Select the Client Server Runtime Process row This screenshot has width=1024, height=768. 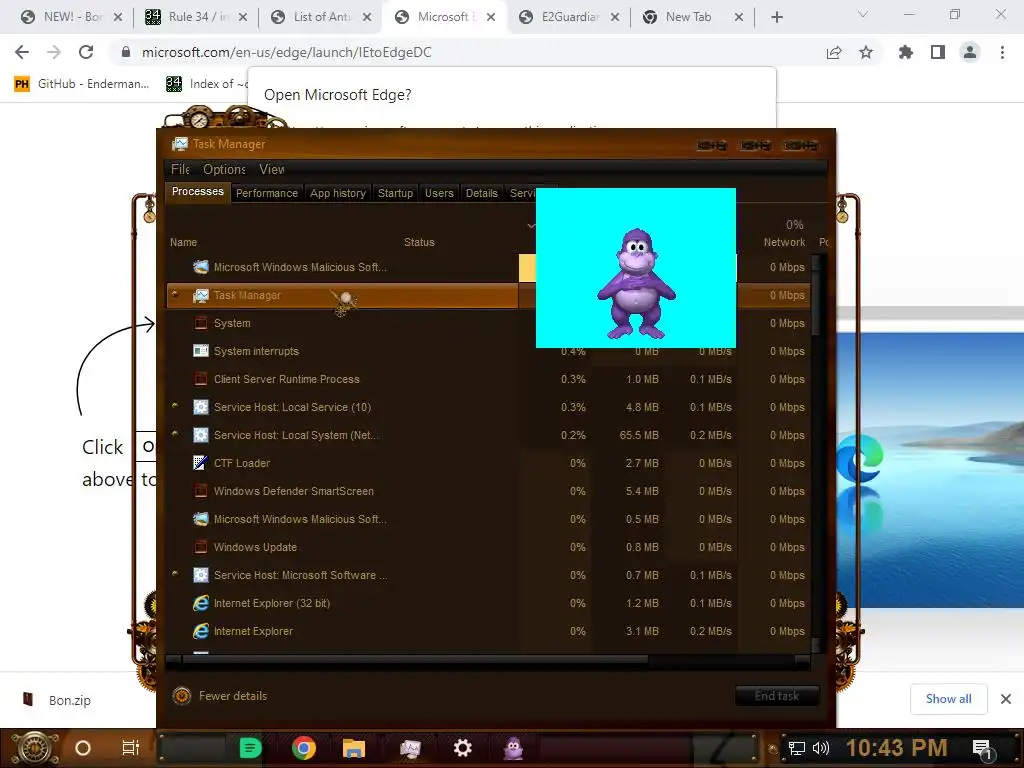click(488, 379)
